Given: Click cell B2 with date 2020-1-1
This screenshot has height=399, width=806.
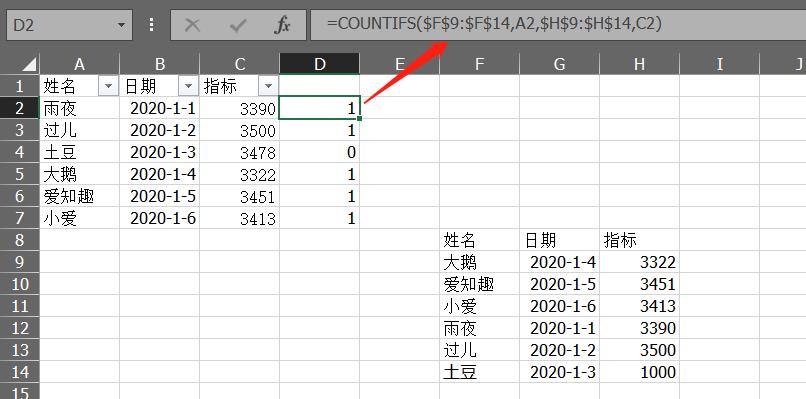Looking at the screenshot, I should [159, 108].
